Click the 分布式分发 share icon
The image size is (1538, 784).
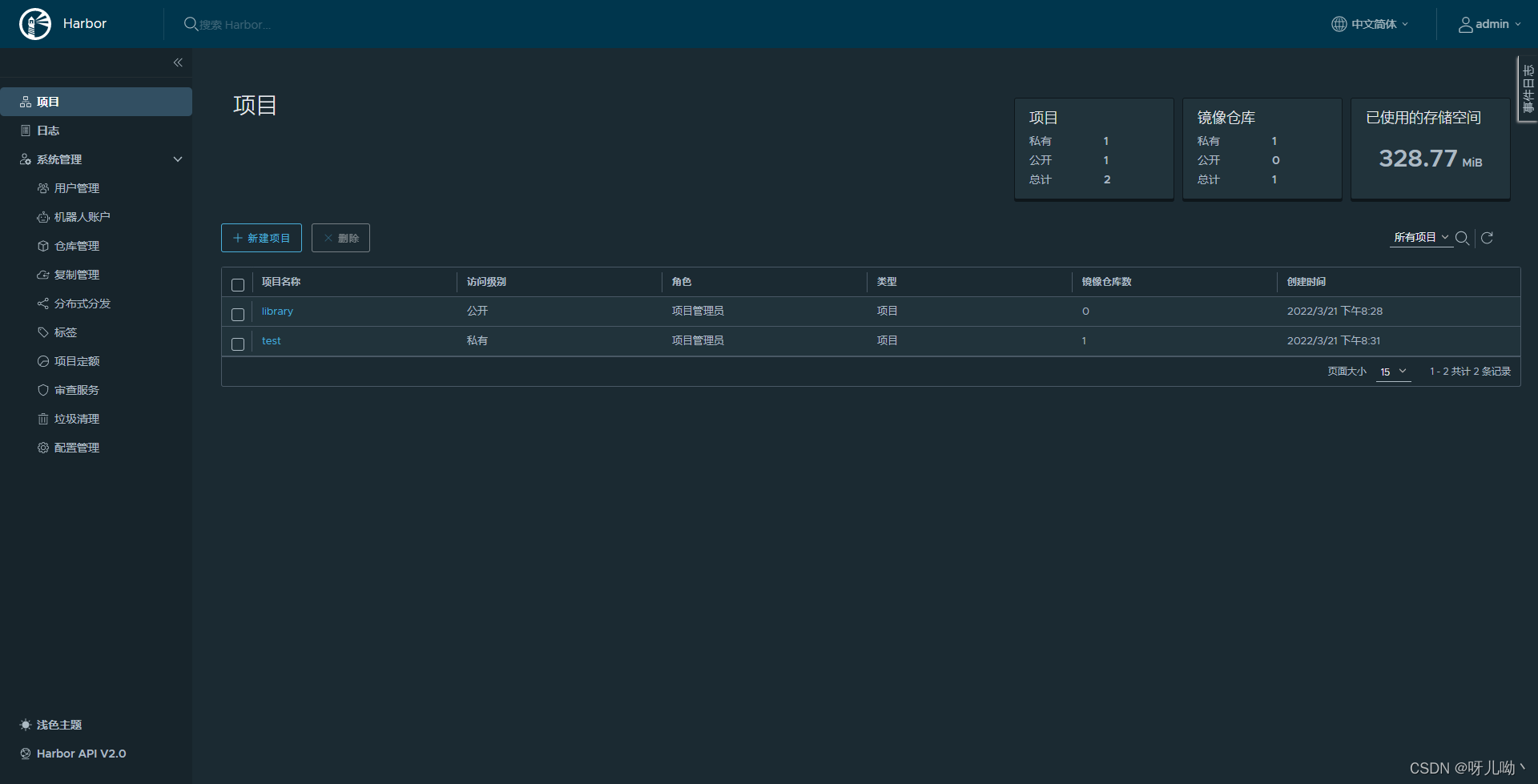[43, 304]
